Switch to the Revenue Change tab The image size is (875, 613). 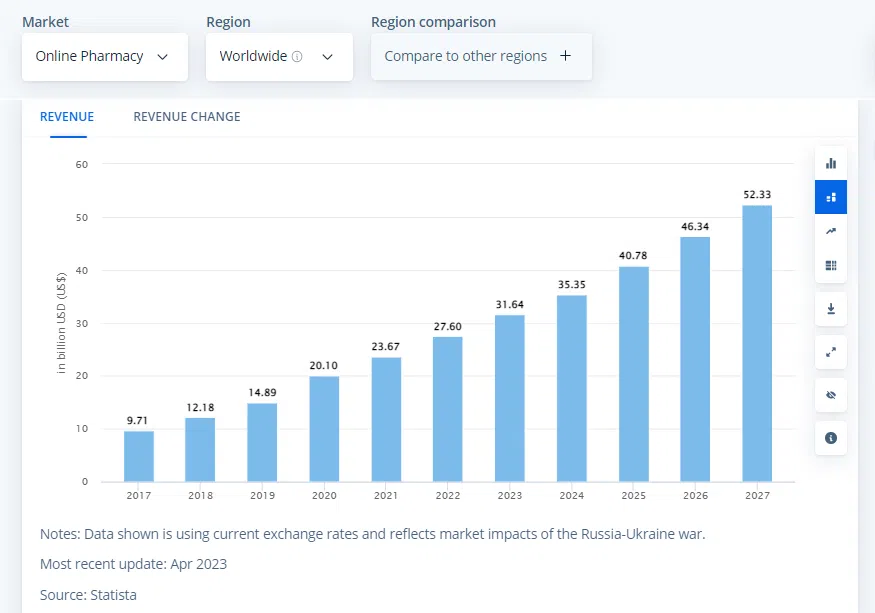pyautogui.click(x=187, y=117)
